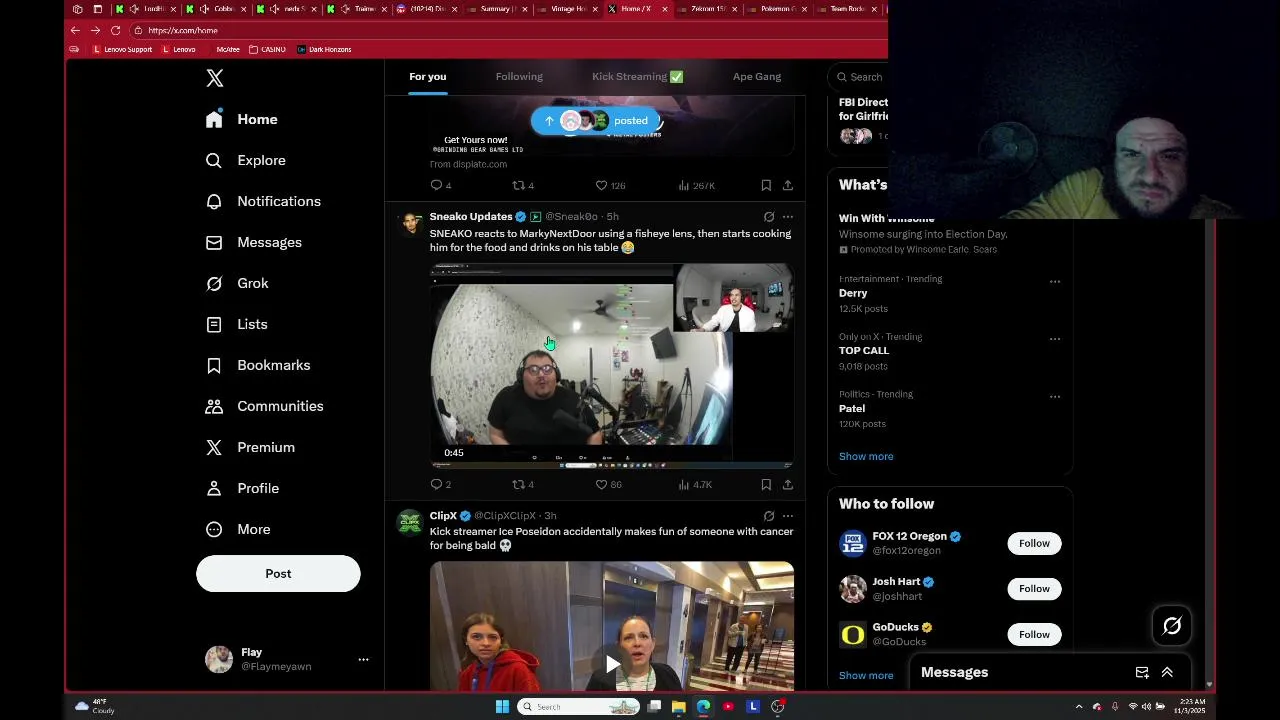Screen dimensions: 1280x720
Task: Switch to the Following tab
Action: [519, 77]
